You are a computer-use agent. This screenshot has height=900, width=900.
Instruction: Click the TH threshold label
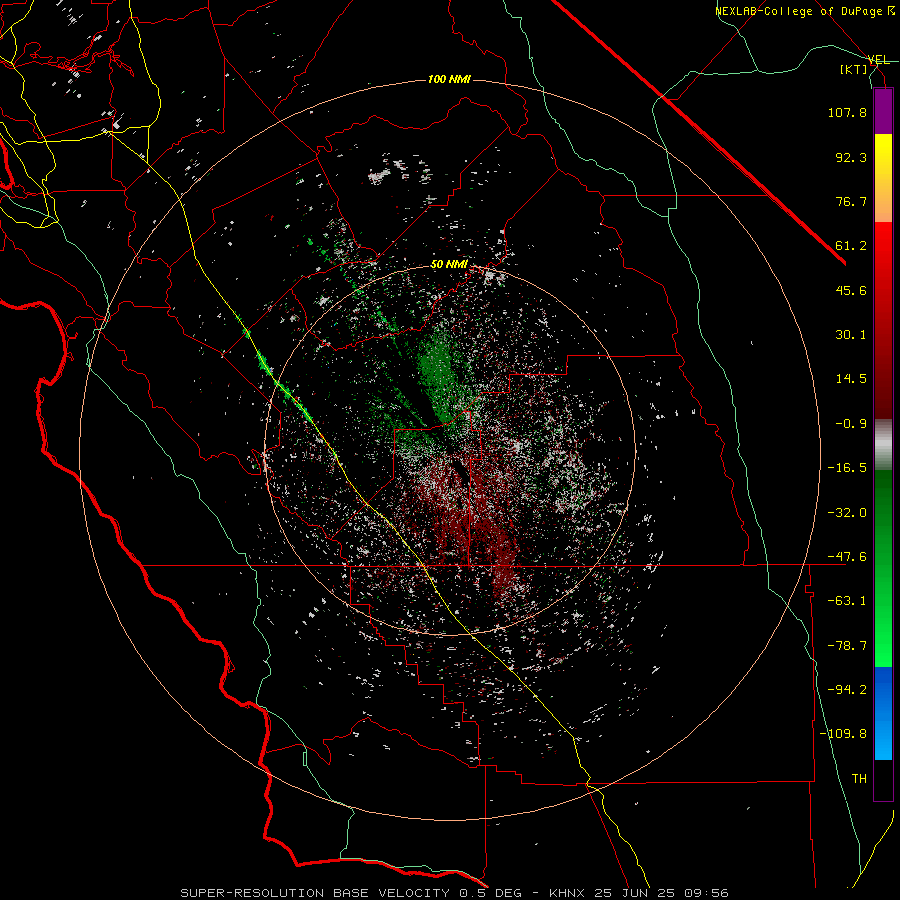pos(859,779)
